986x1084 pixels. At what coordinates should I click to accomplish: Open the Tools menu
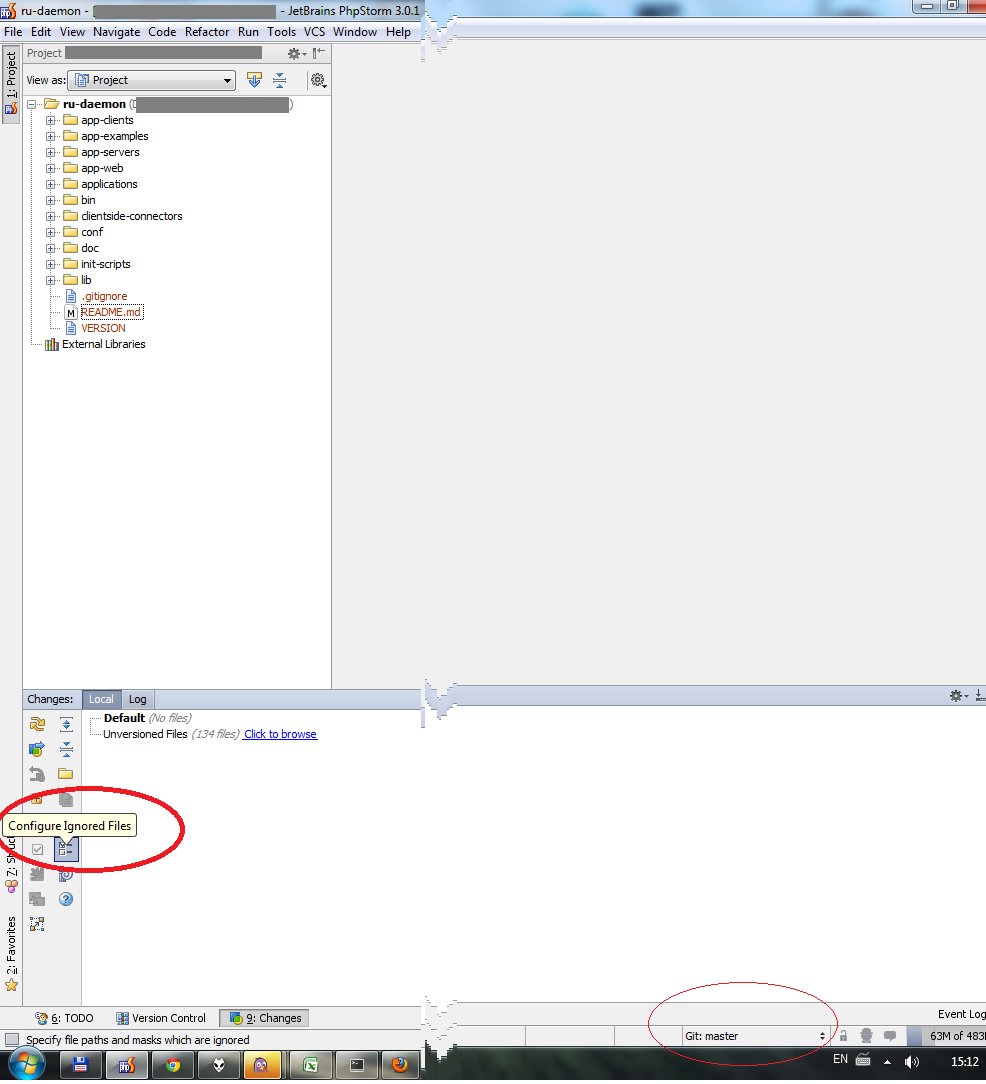coord(281,32)
